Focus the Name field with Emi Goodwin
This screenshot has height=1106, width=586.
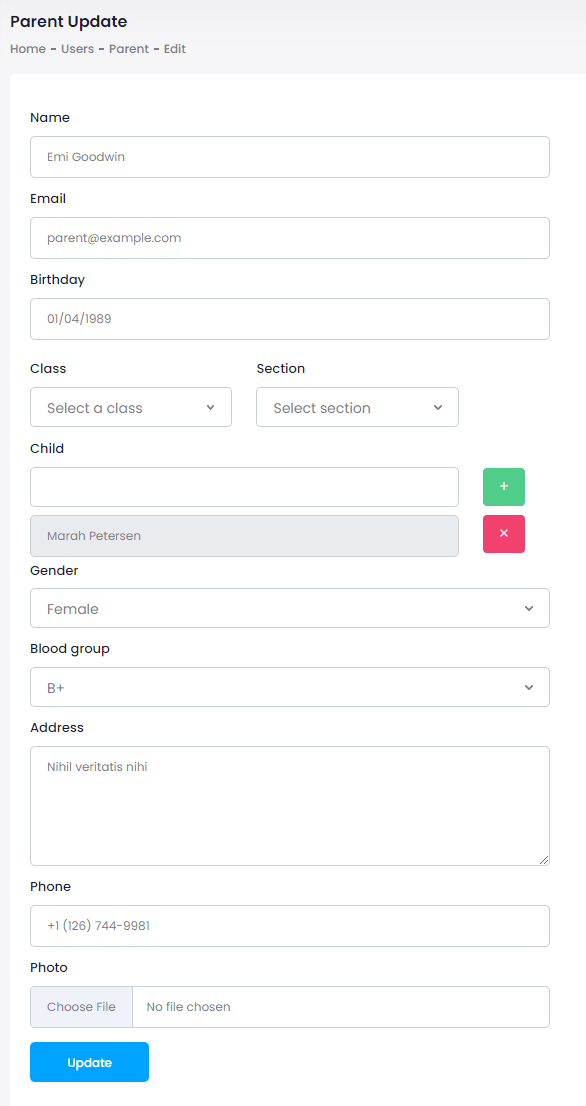290,157
